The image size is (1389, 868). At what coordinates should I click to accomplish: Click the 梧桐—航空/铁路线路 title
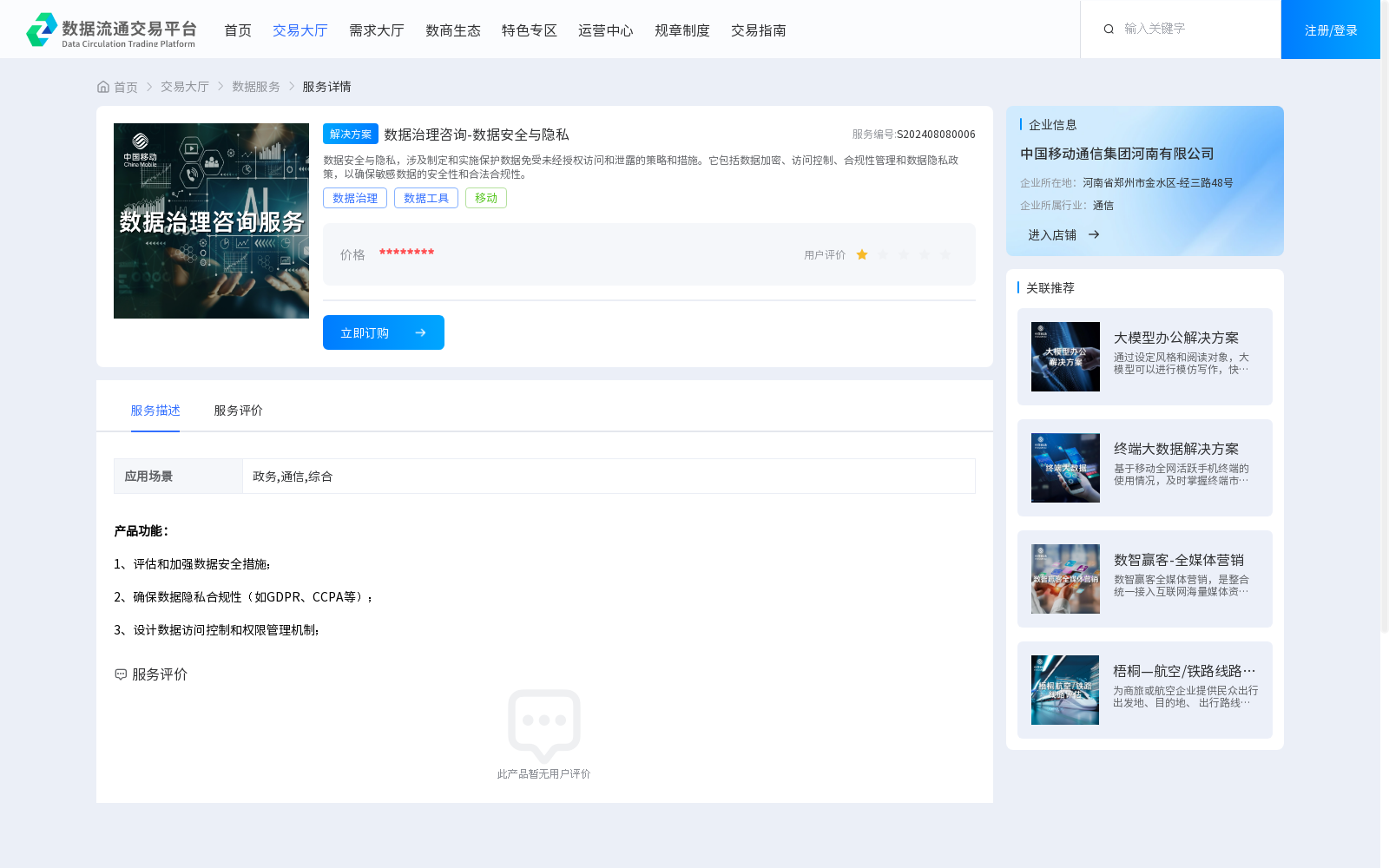[1184, 671]
